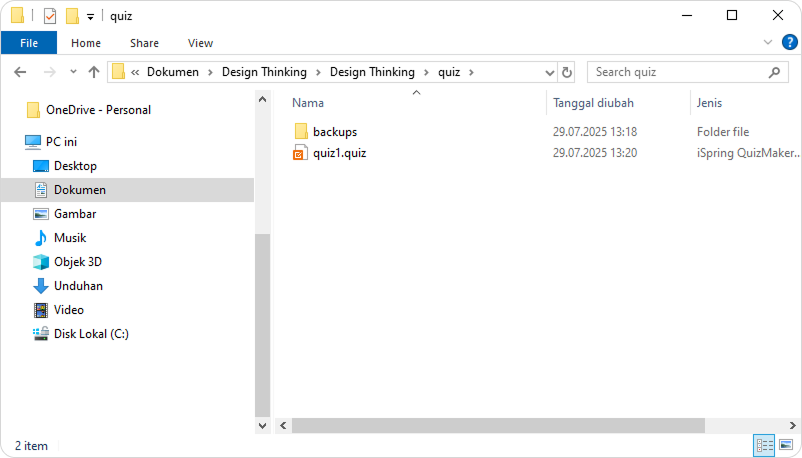Click the Properties quick access icon
The width and height of the screenshot is (802, 458).
point(50,16)
